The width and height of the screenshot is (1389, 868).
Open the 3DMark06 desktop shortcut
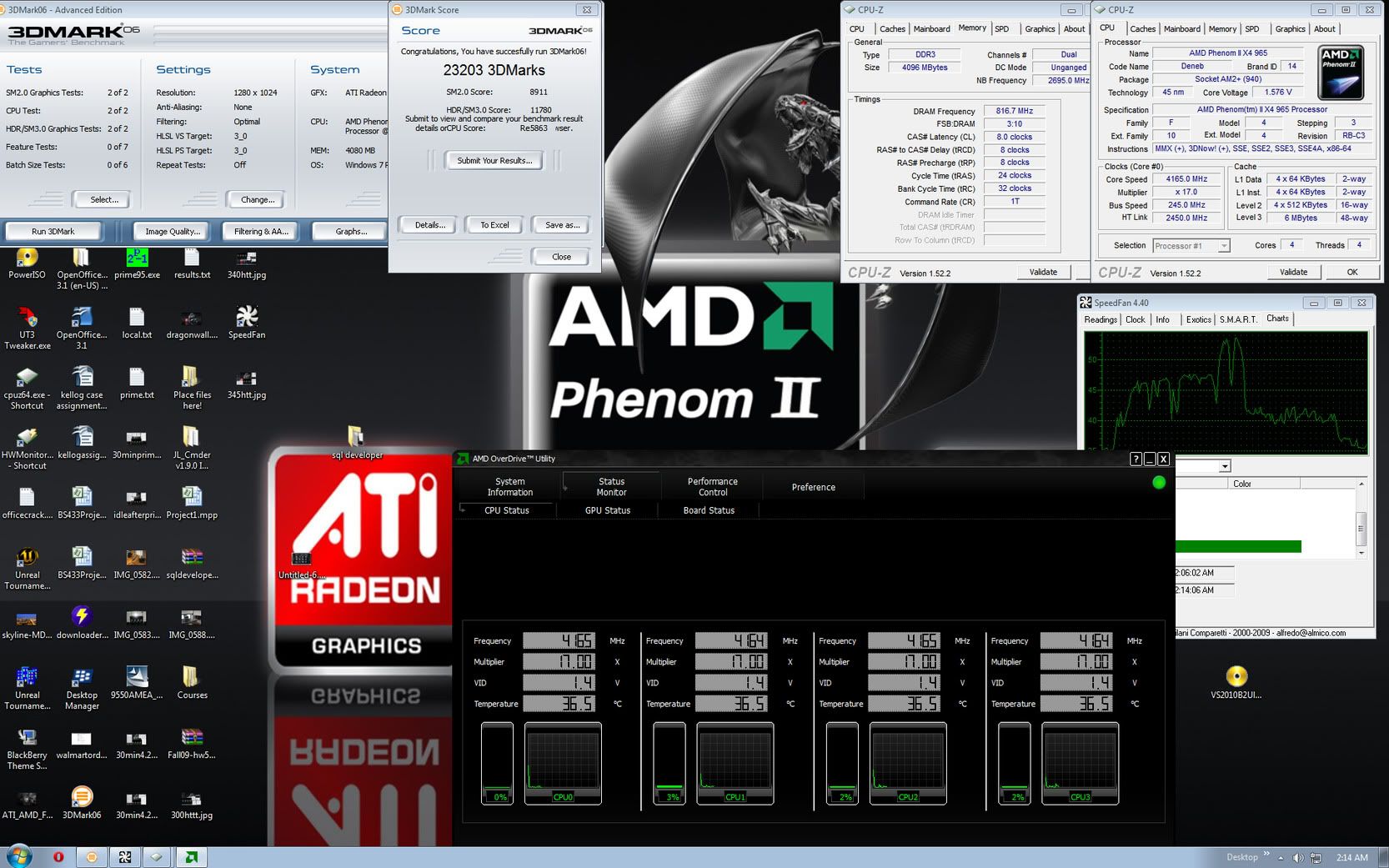(82, 798)
